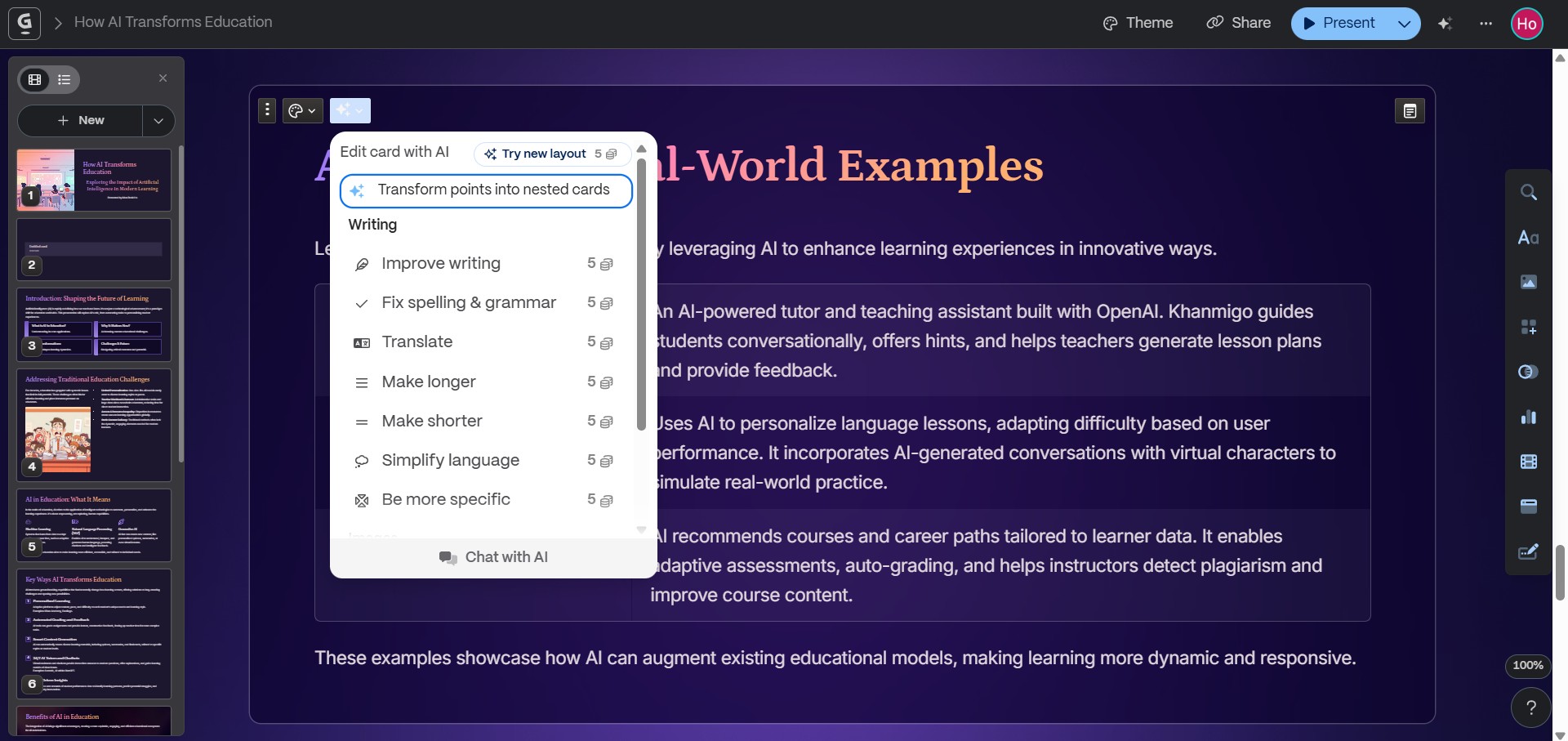The image size is (1568, 741).
Task: Select slide 6 Key Ways AI Transforms Education
Action: [x=94, y=634]
